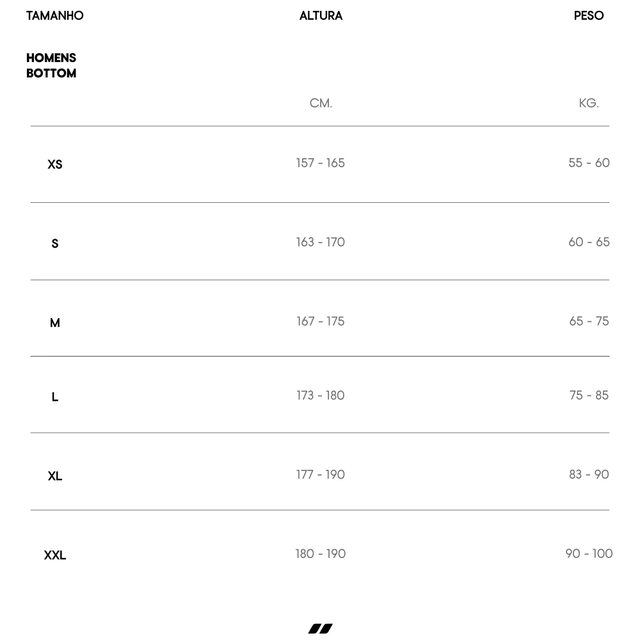Click the 90 - 100 weight value
640x640 pixels.
589,553
